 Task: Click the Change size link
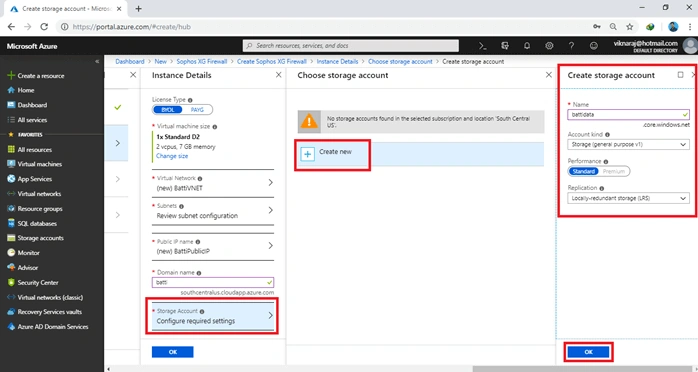click(172, 156)
